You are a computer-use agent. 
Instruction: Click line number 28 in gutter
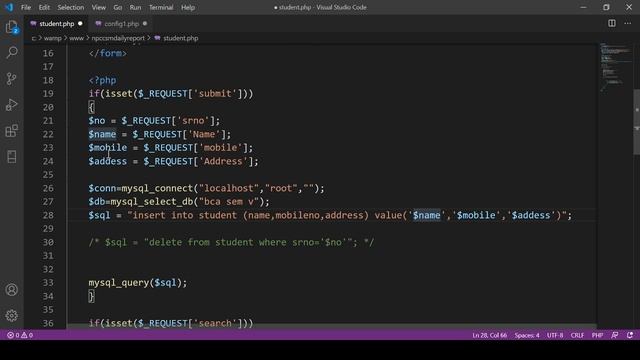(48, 215)
